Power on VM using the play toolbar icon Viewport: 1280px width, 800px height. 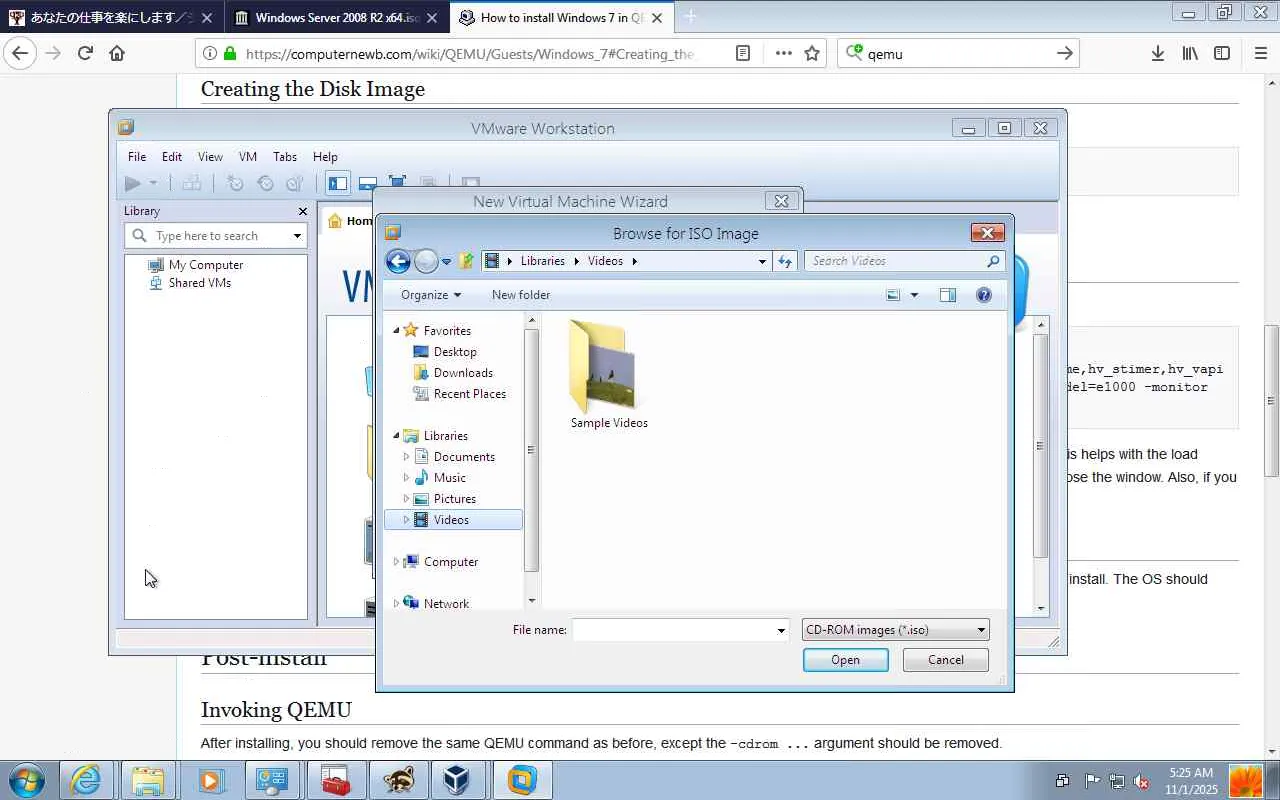click(x=132, y=183)
